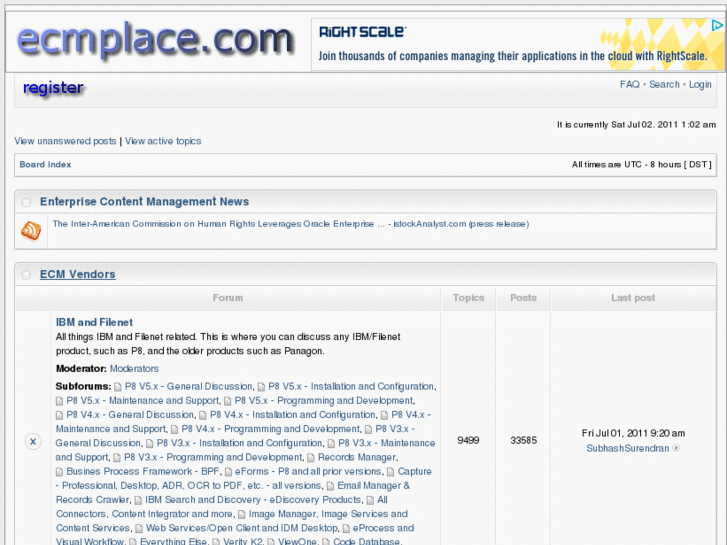Image resolution: width=727 pixels, height=545 pixels.
Task: Open the Search page
Action: click(664, 85)
